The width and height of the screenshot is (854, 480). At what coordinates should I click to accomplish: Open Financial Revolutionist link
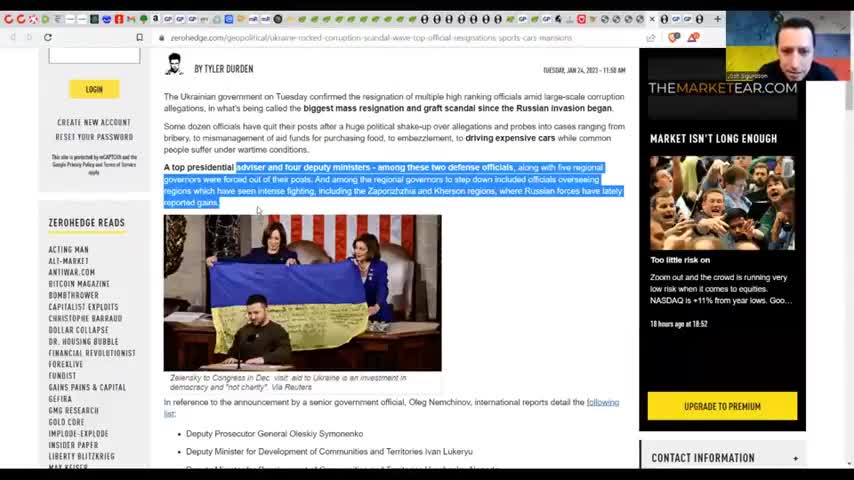click(x=92, y=353)
